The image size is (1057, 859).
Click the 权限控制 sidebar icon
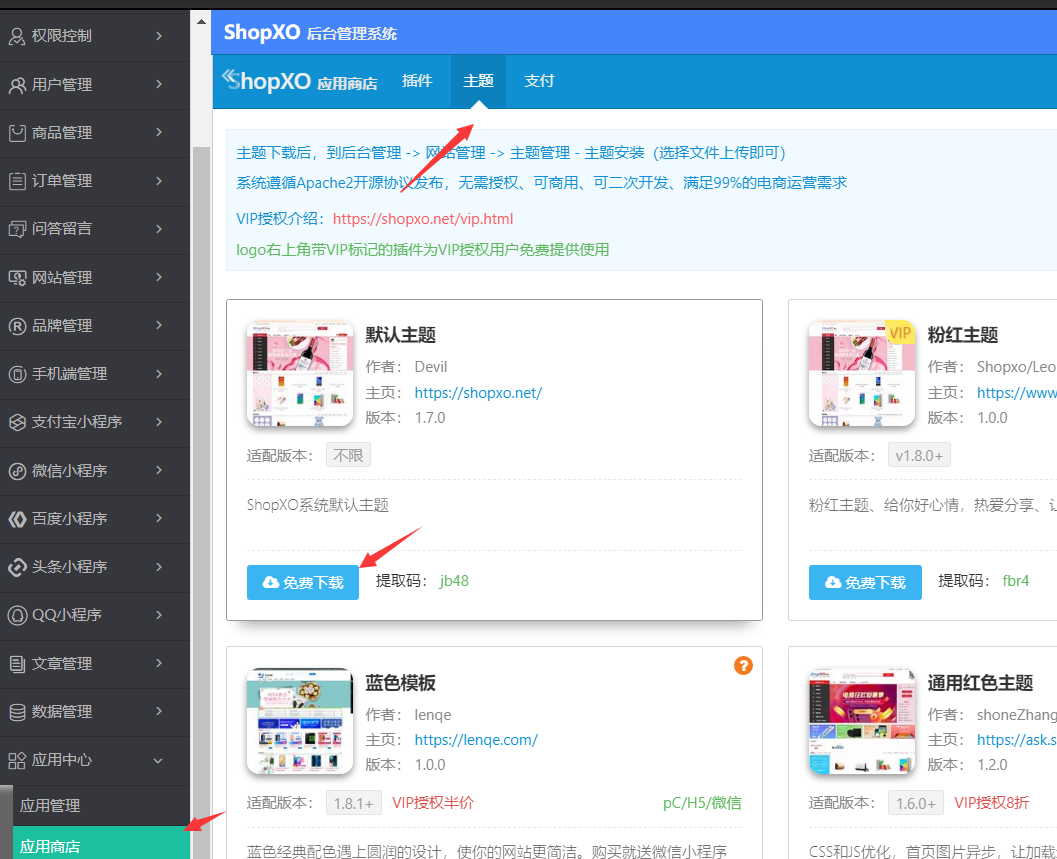[17, 36]
